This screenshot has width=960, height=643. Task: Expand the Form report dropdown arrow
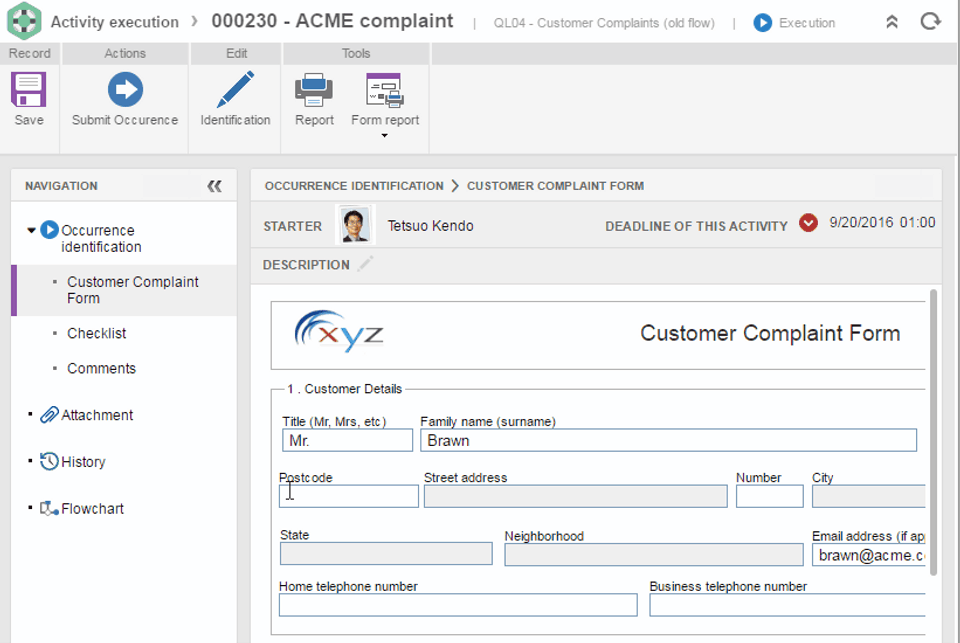[384, 136]
